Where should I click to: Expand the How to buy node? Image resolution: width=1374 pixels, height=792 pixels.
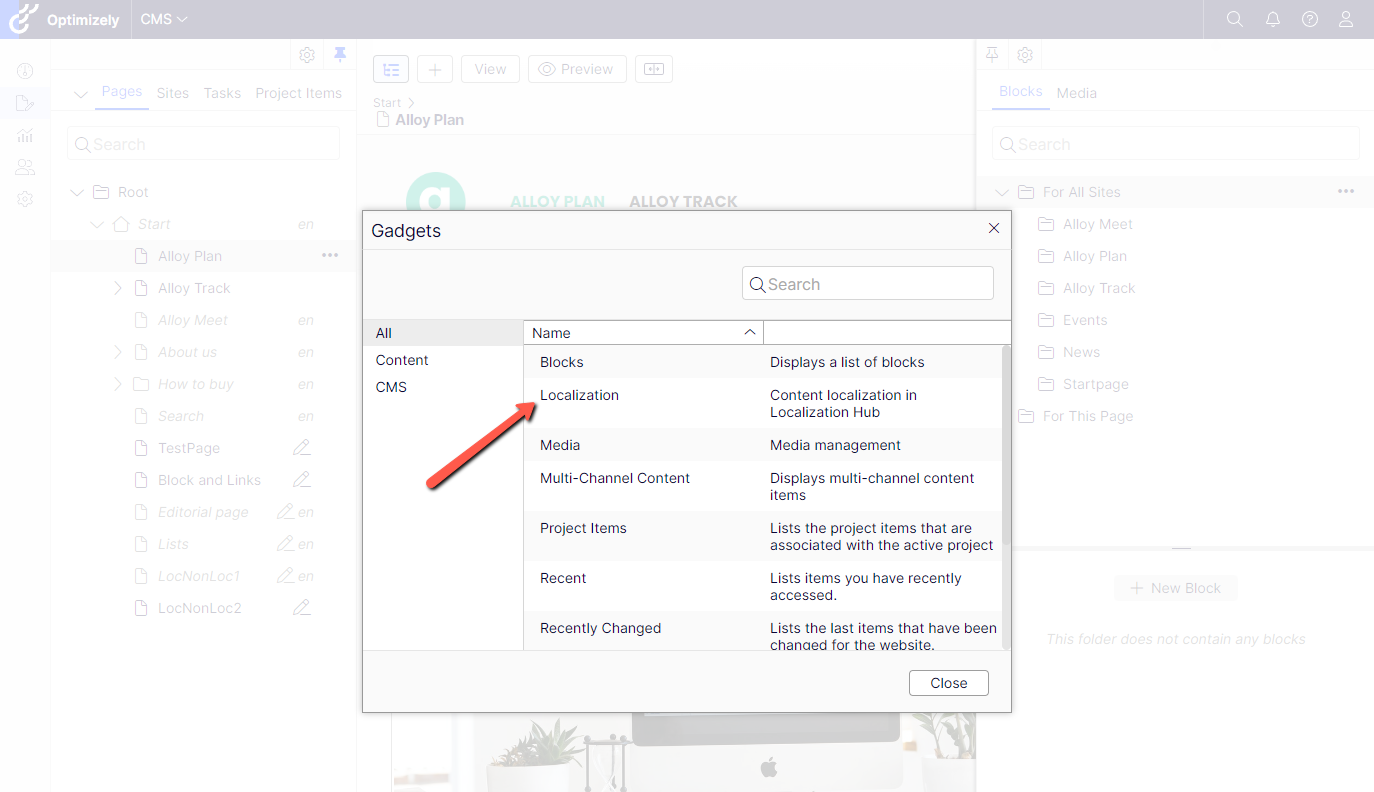[x=117, y=384]
